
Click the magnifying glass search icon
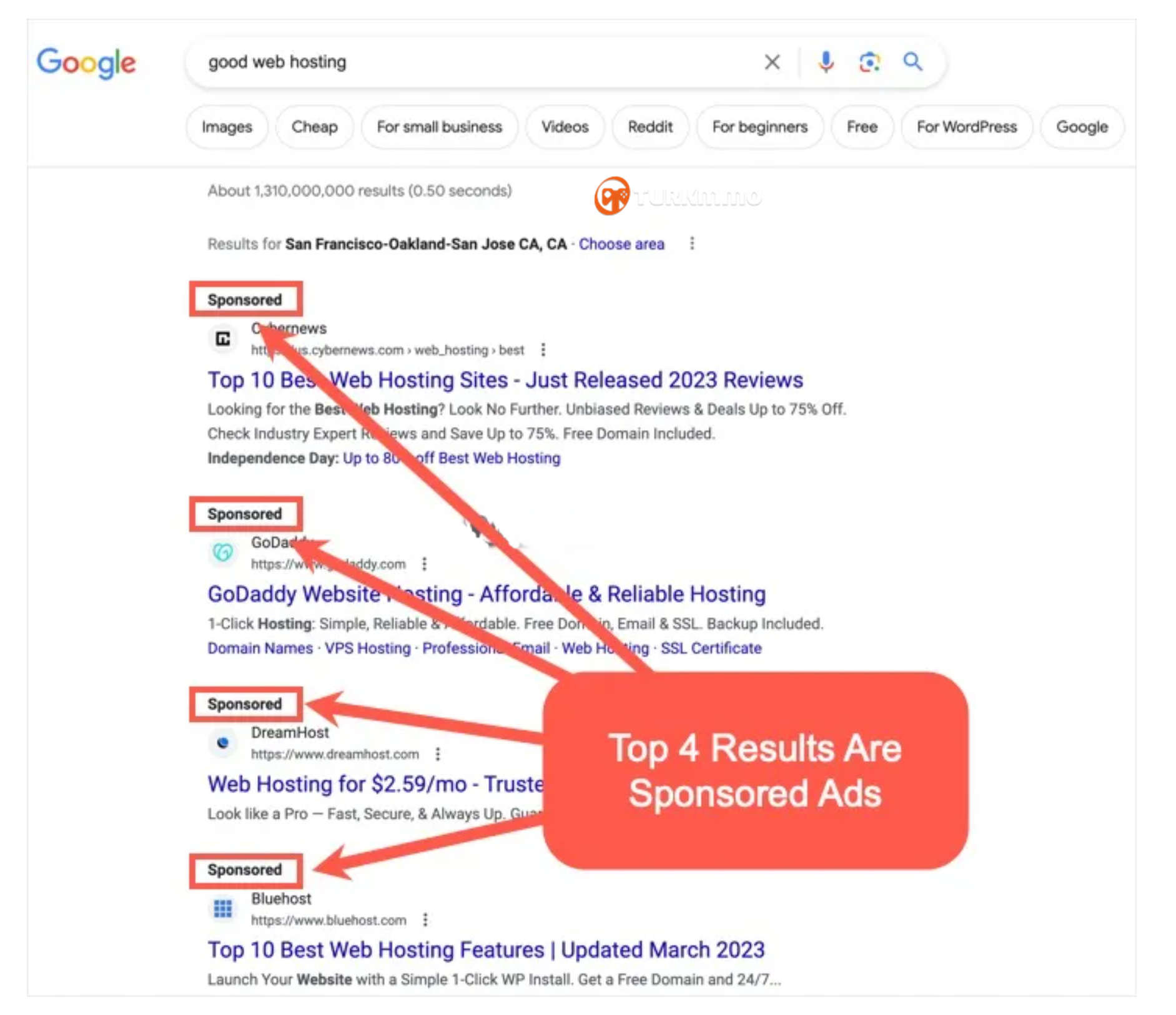pos(912,61)
